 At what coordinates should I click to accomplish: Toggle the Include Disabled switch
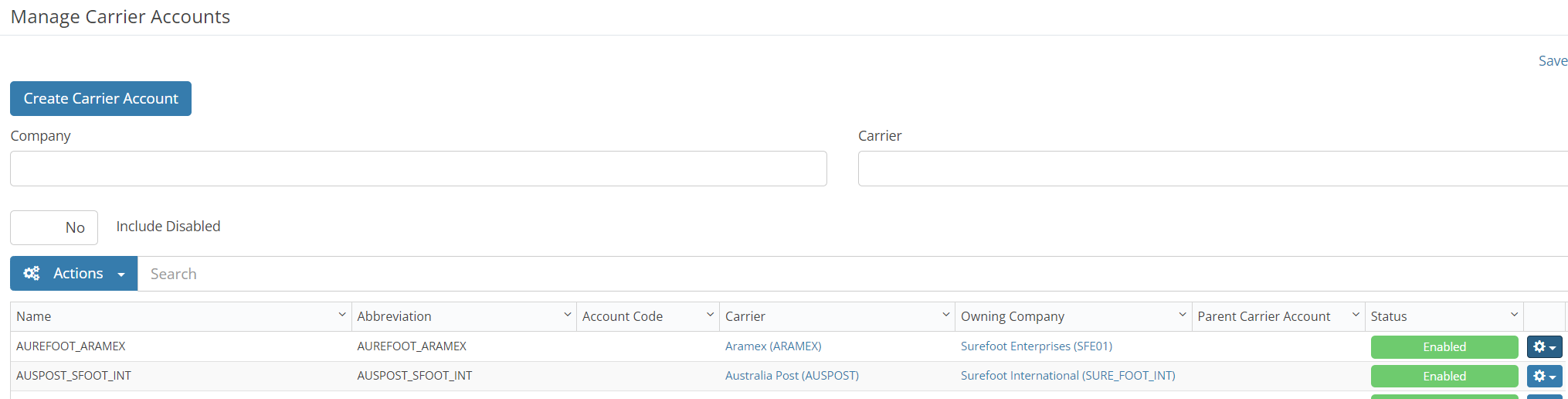click(54, 227)
